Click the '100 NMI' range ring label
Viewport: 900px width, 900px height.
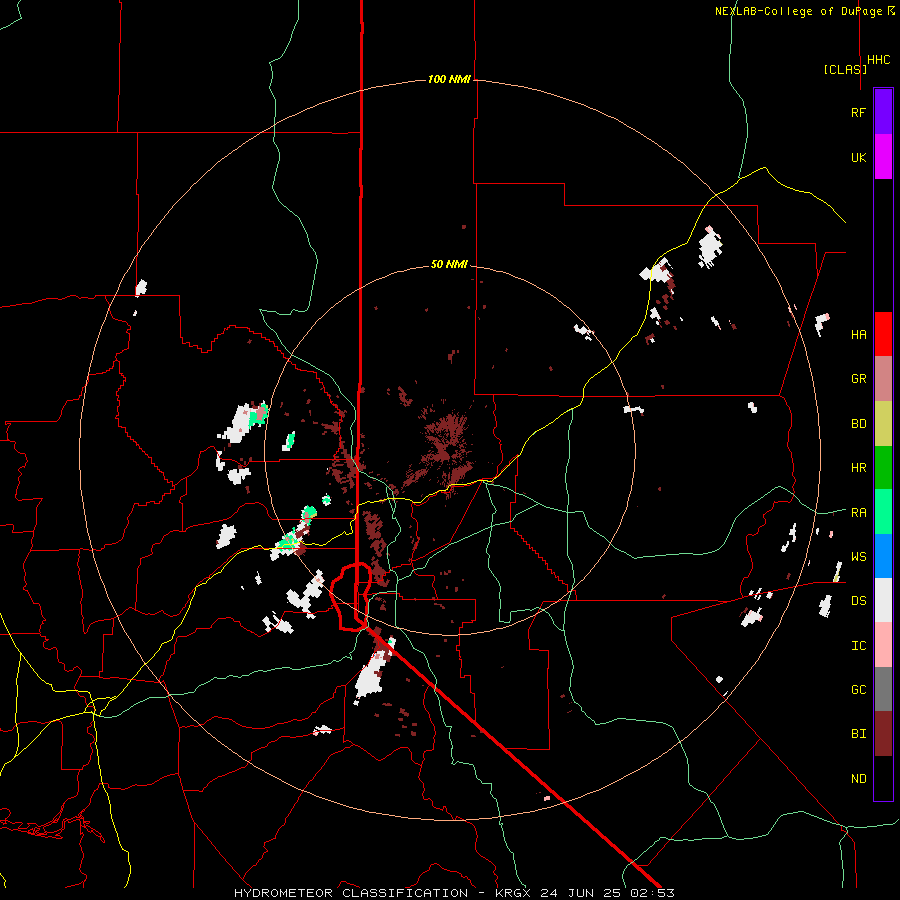(x=449, y=79)
